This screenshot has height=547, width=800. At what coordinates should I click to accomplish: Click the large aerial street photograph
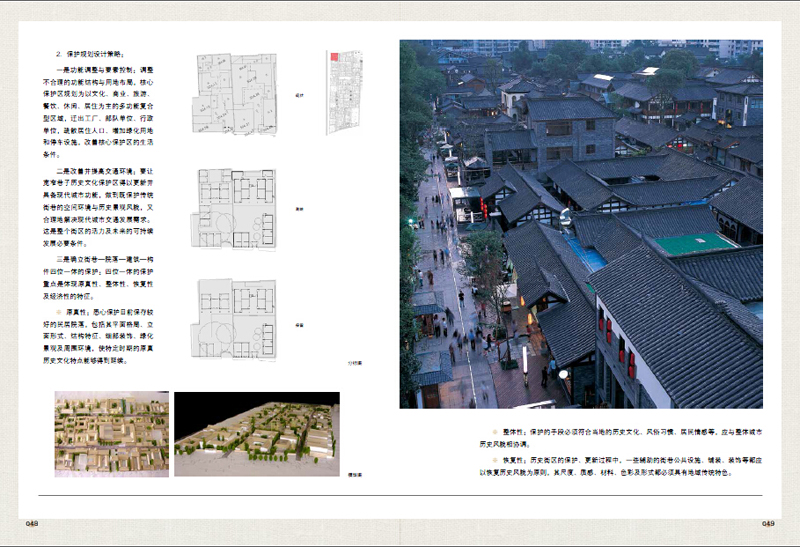point(581,223)
